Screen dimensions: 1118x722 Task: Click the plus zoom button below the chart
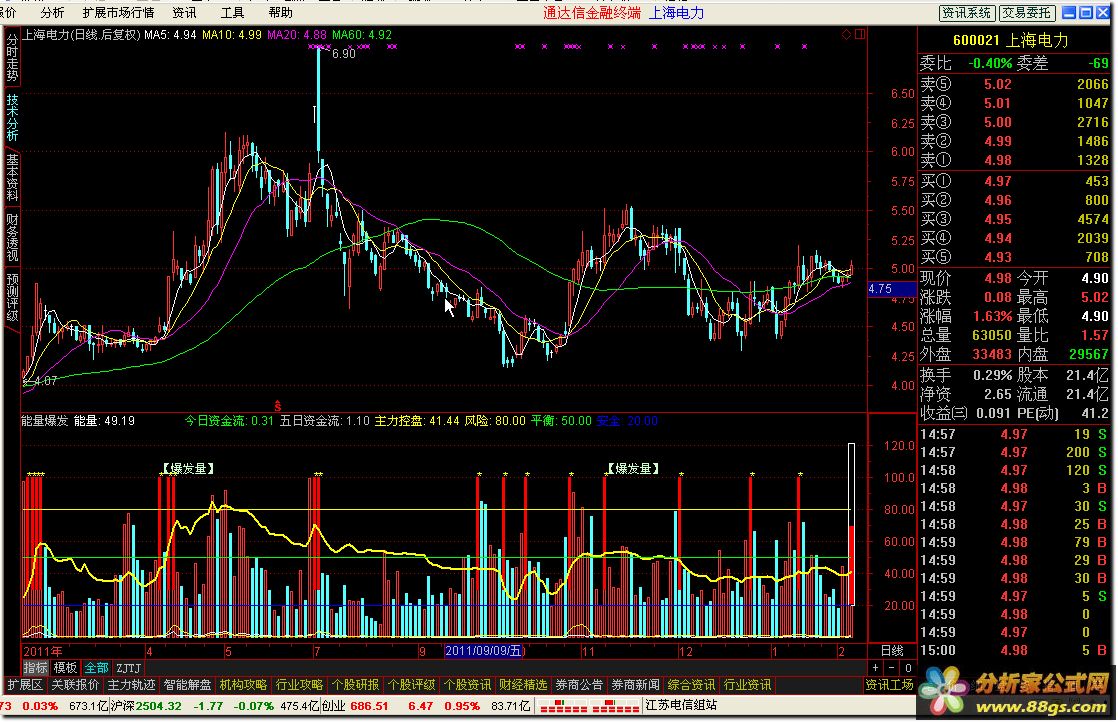(876, 668)
